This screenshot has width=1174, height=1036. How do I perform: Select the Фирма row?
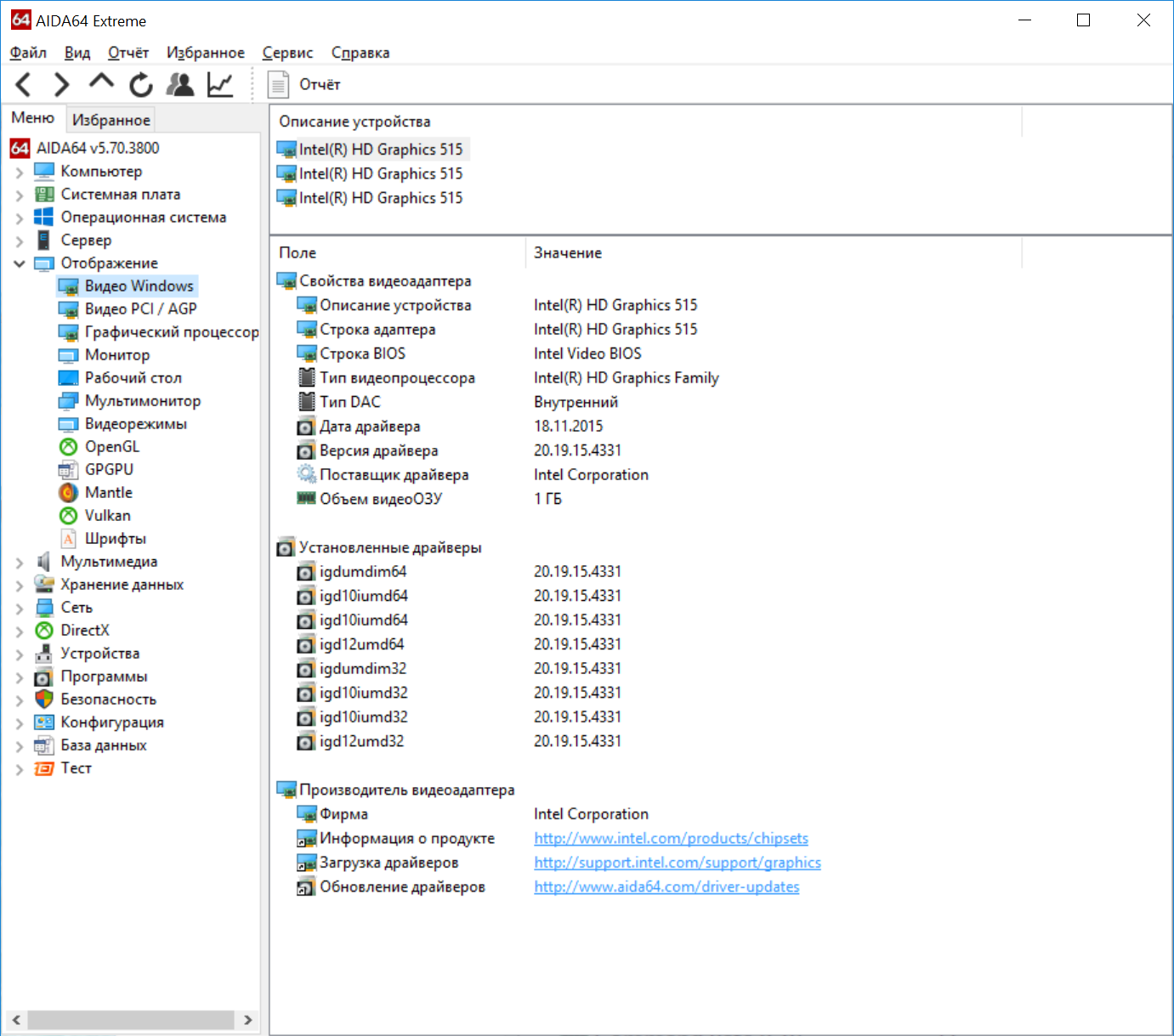[x=472, y=814]
